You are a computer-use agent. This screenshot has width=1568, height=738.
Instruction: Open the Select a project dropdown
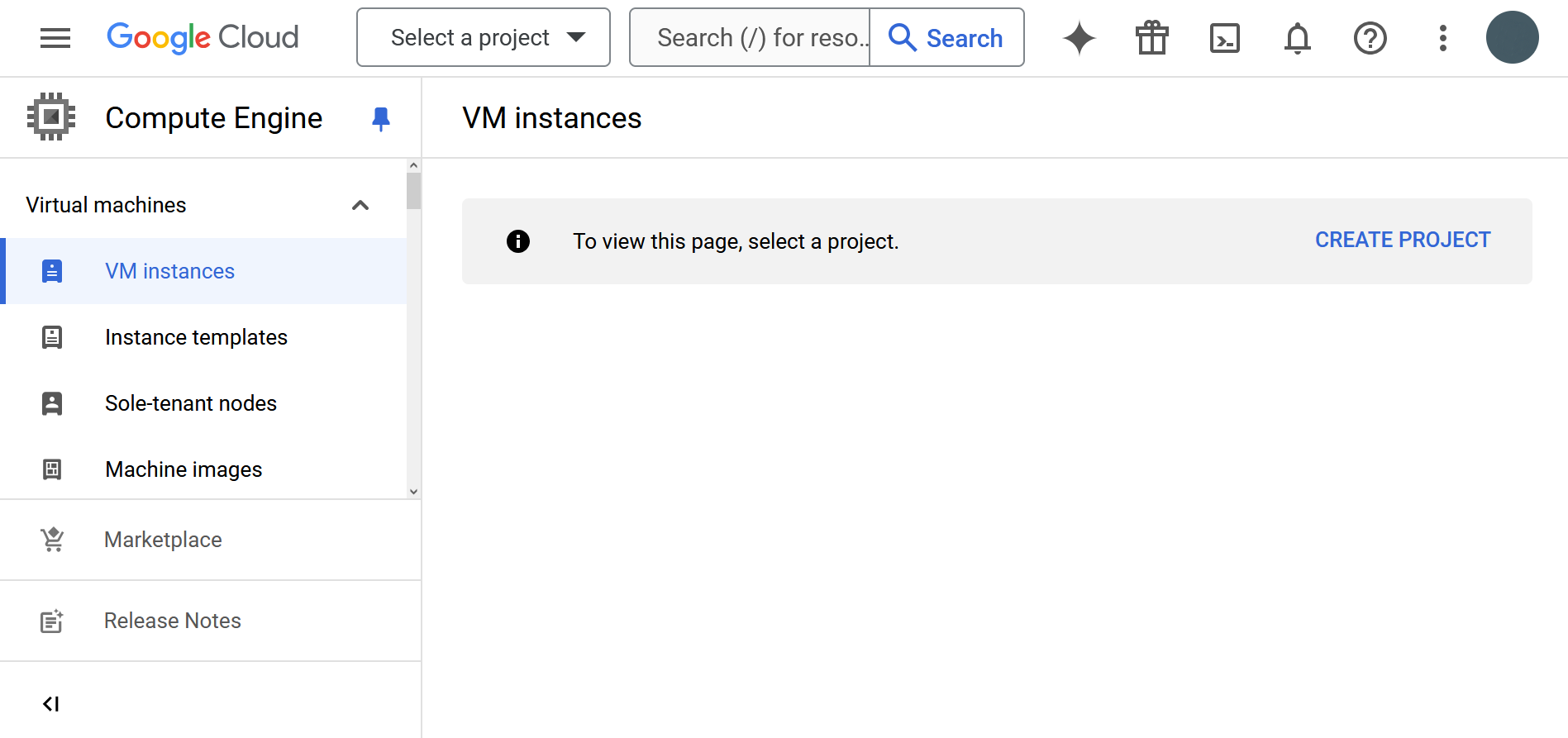point(484,37)
